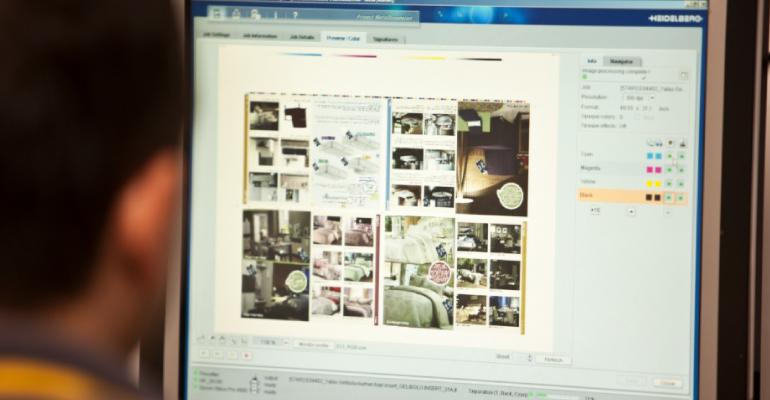Viewport: 770px width, 400px height.
Task: Open the Resolution dropdown
Action: click(639, 98)
